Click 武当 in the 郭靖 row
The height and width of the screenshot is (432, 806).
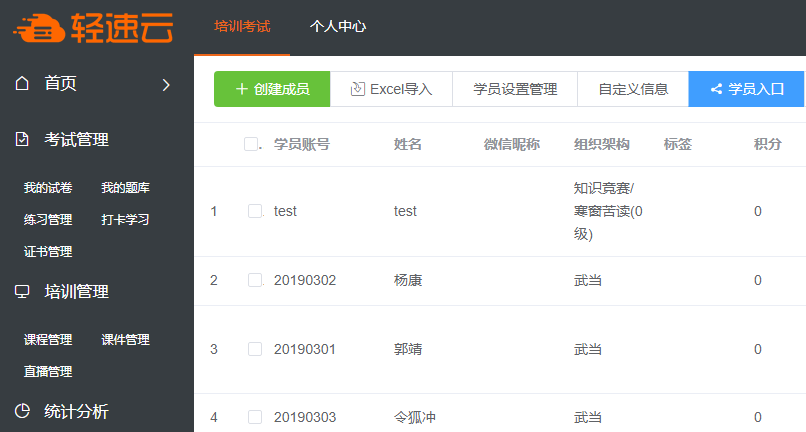pos(588,349)
